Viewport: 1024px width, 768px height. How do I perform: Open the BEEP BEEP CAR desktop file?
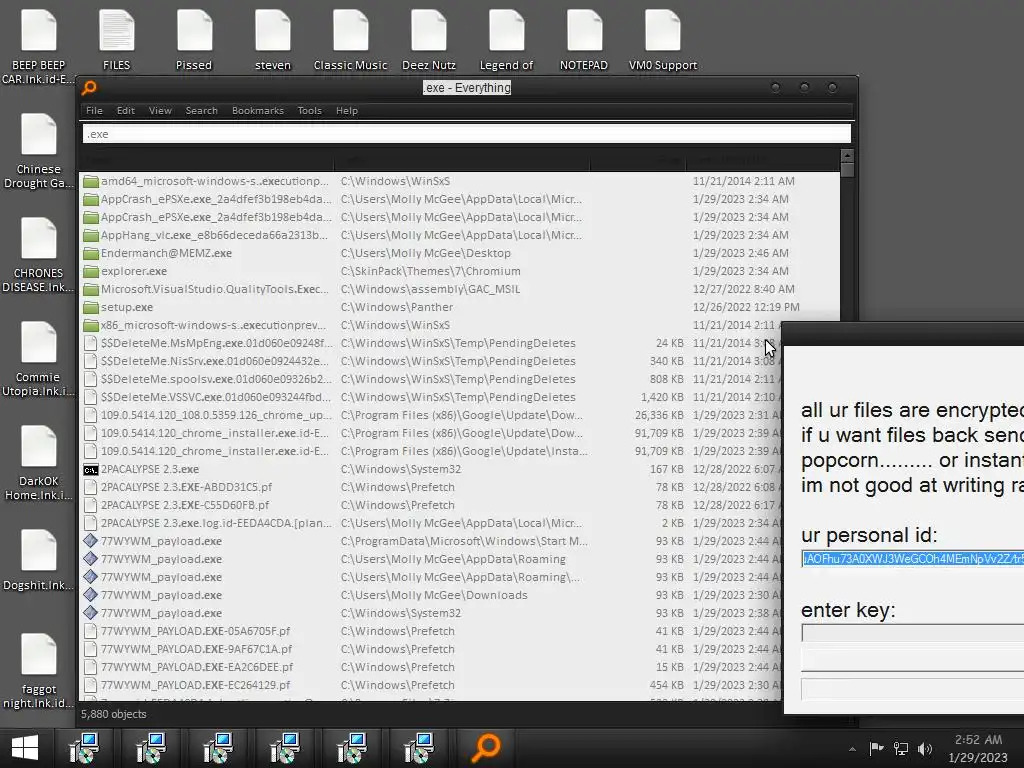pos(38,46)
